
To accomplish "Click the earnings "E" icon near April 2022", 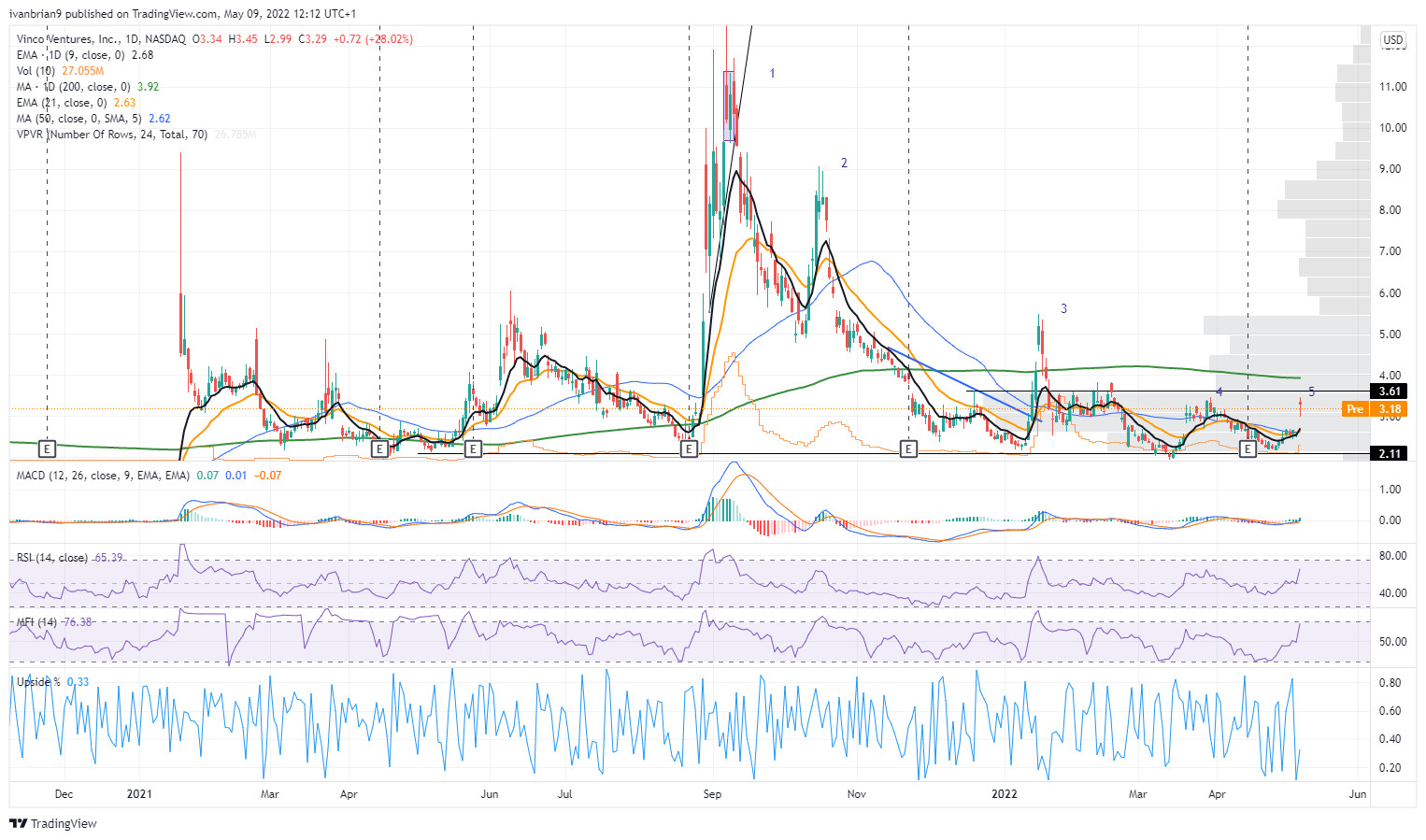I will tap(1248, 449).
